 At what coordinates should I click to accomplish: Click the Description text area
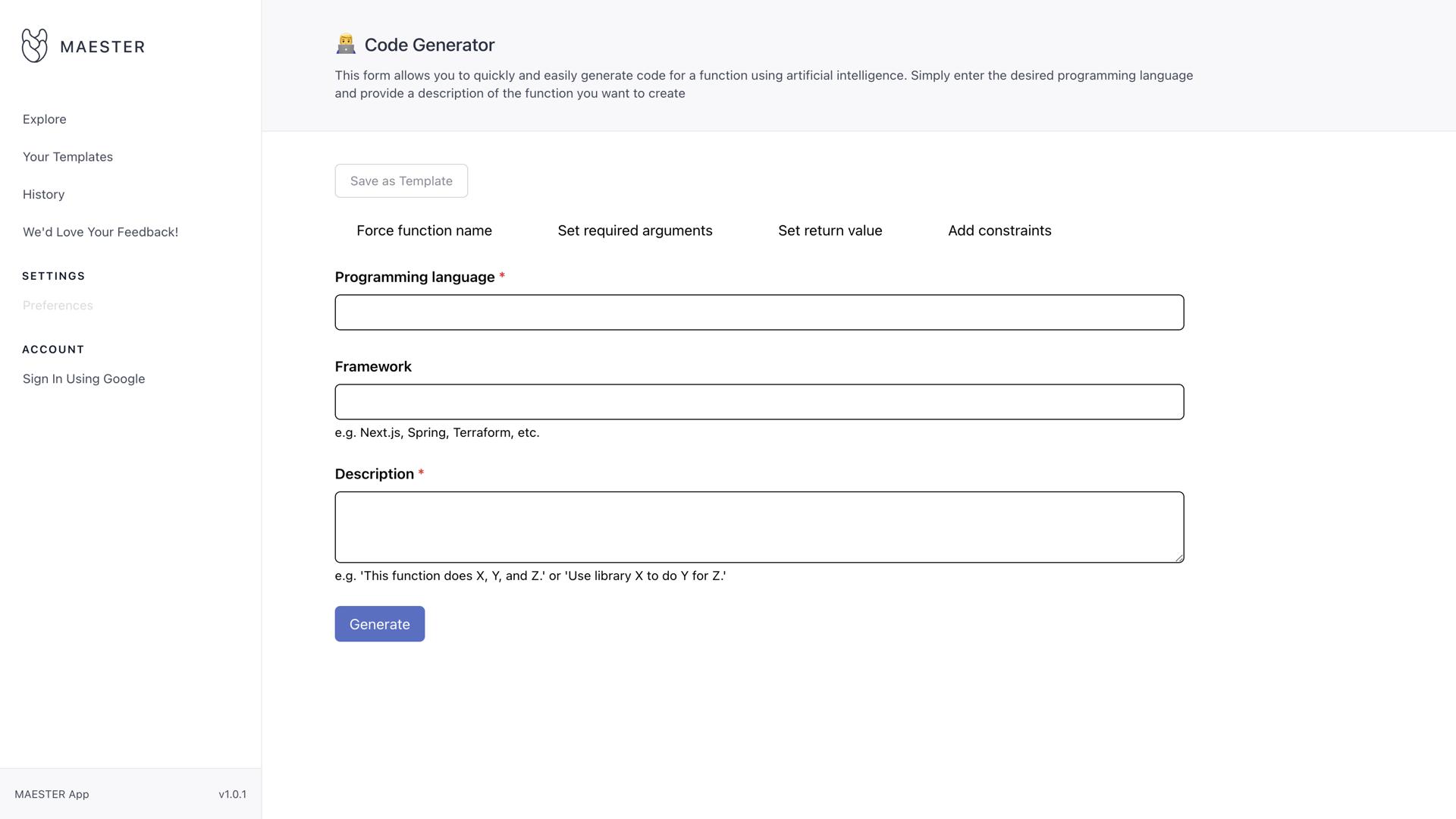(x=758, y=527)
